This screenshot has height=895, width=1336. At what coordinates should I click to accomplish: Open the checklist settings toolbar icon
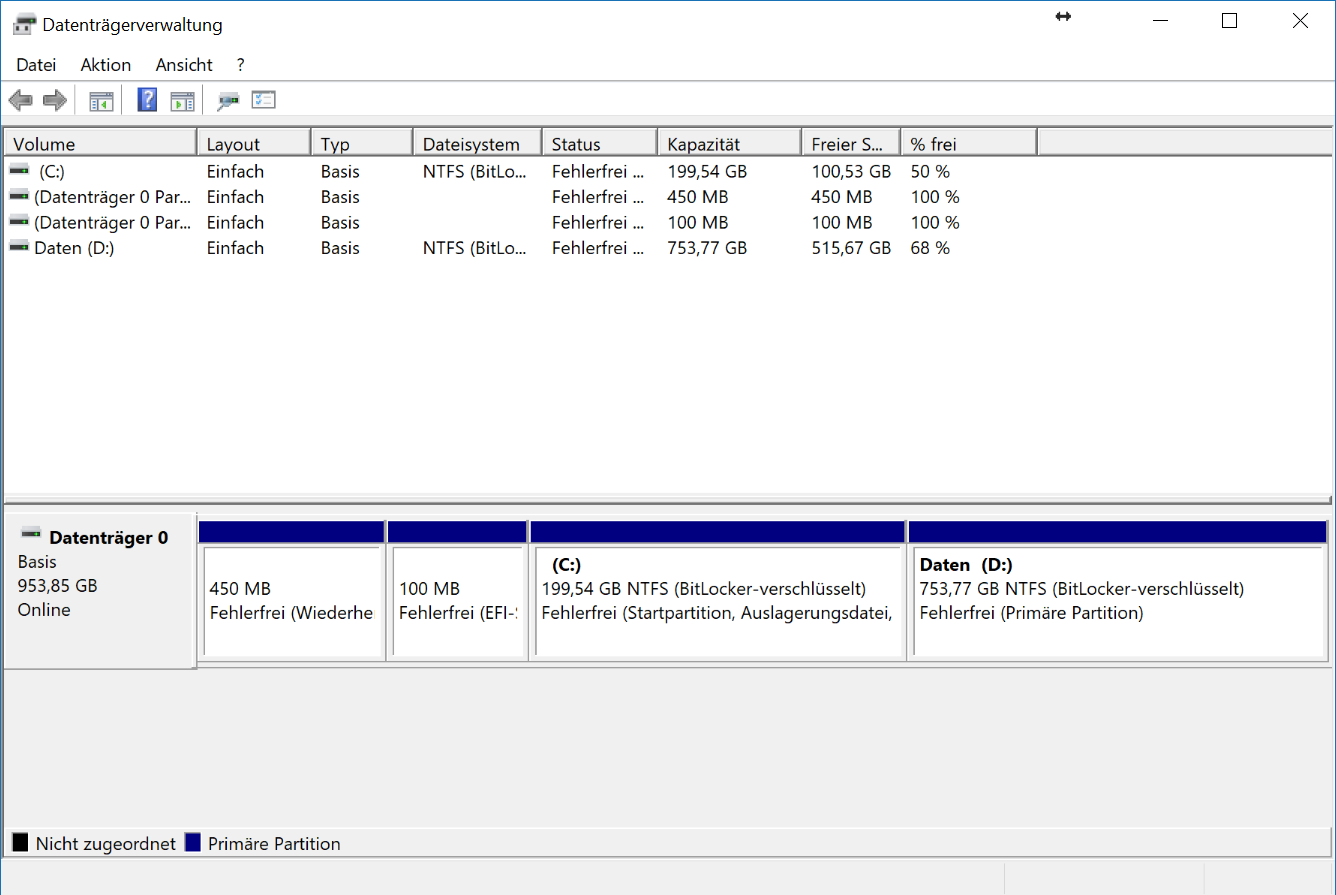(263, 99)
